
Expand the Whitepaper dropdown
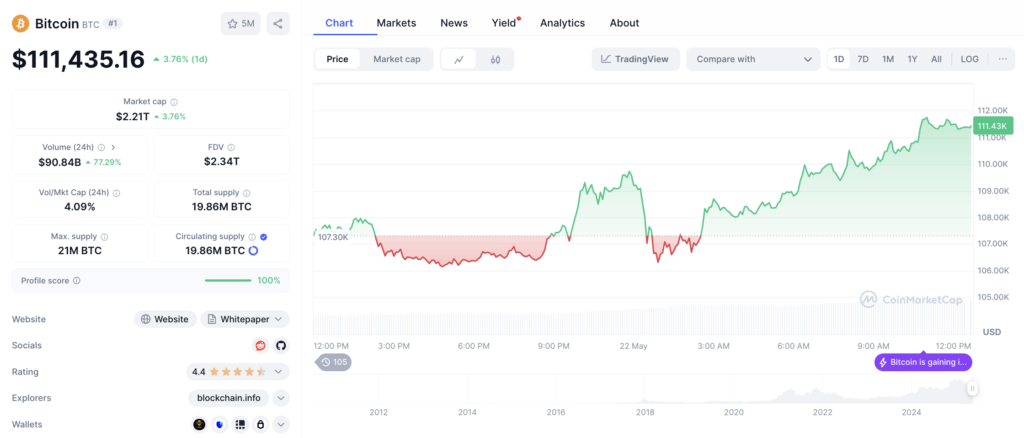click(245, 319)
